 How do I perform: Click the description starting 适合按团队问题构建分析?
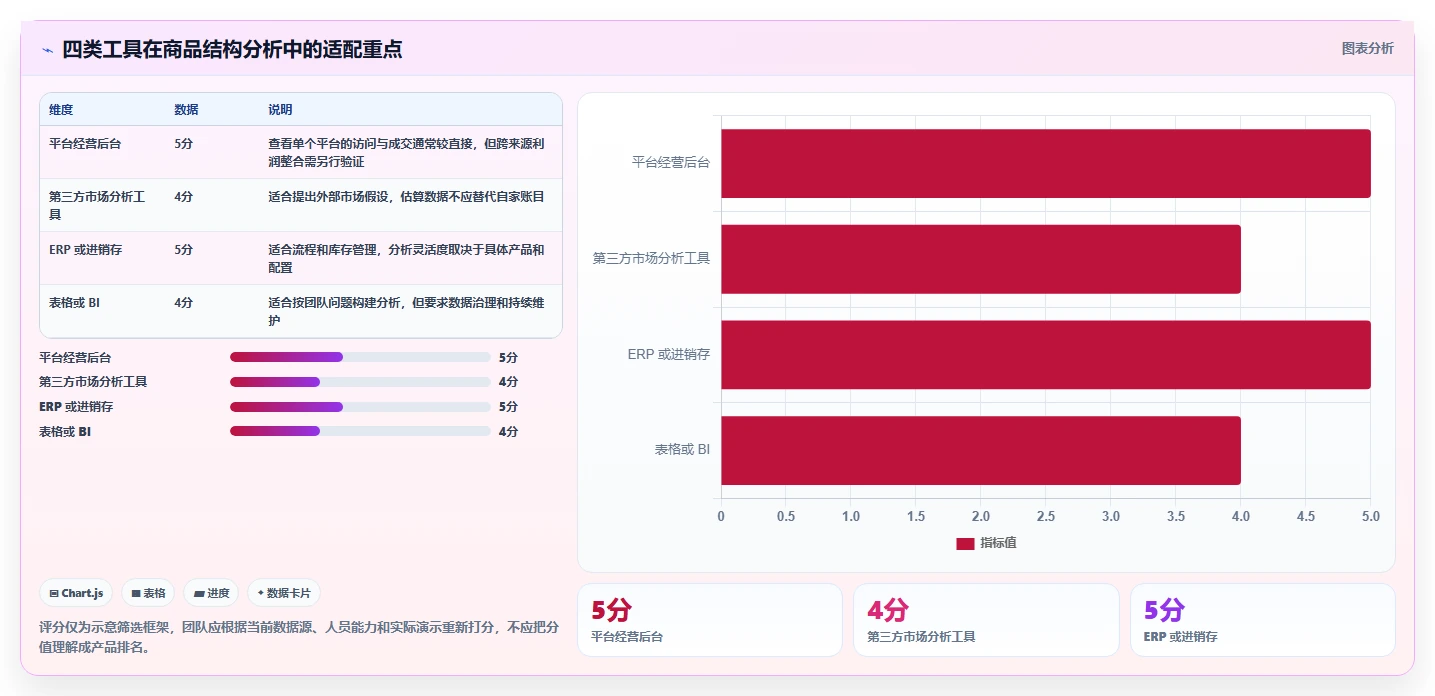point(406,312)
